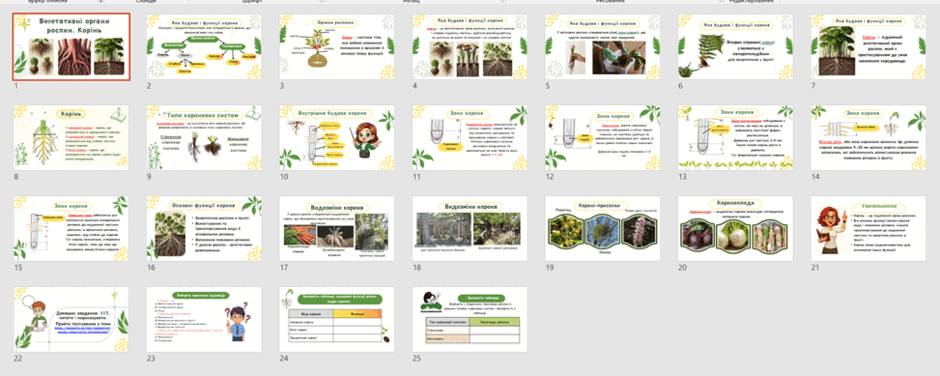Select slide 23 quiz with the puzzled boy
The image size is (940, 376).
pyautogui.click(x=204, y=319)
